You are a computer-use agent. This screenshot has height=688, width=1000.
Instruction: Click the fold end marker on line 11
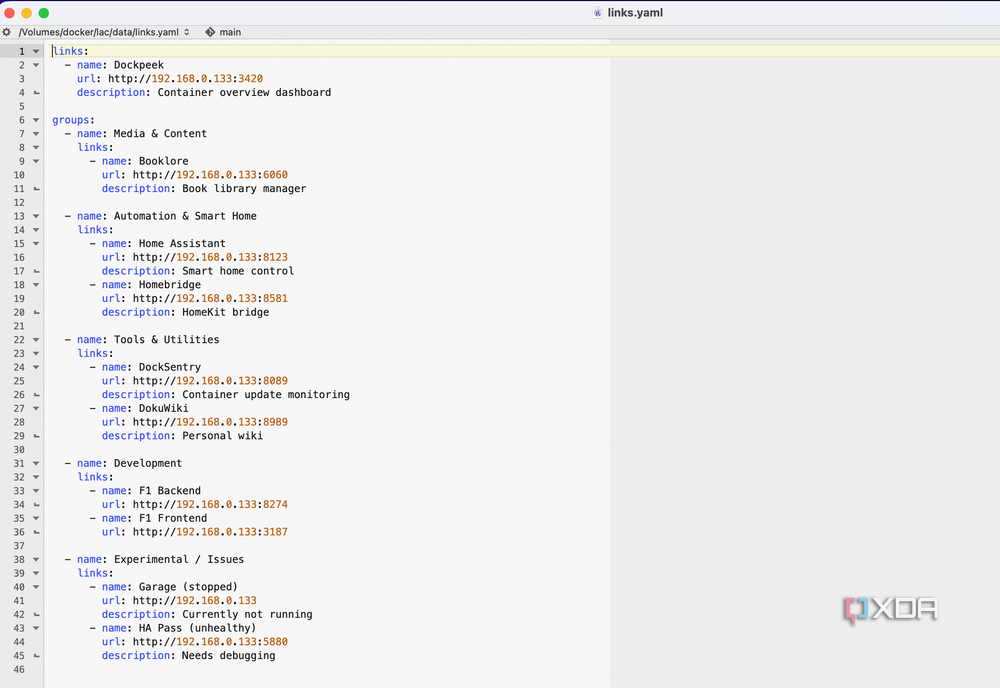pos(36,189)
